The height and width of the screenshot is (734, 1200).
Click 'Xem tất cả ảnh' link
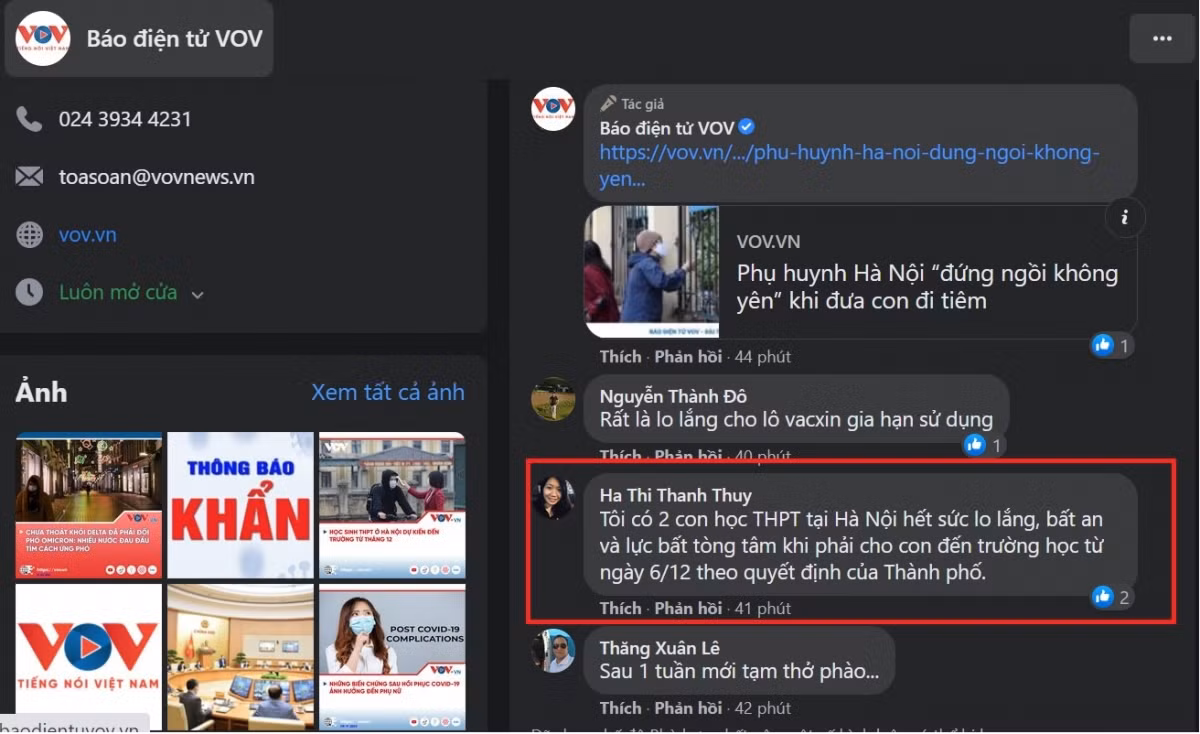pos(387,392)
